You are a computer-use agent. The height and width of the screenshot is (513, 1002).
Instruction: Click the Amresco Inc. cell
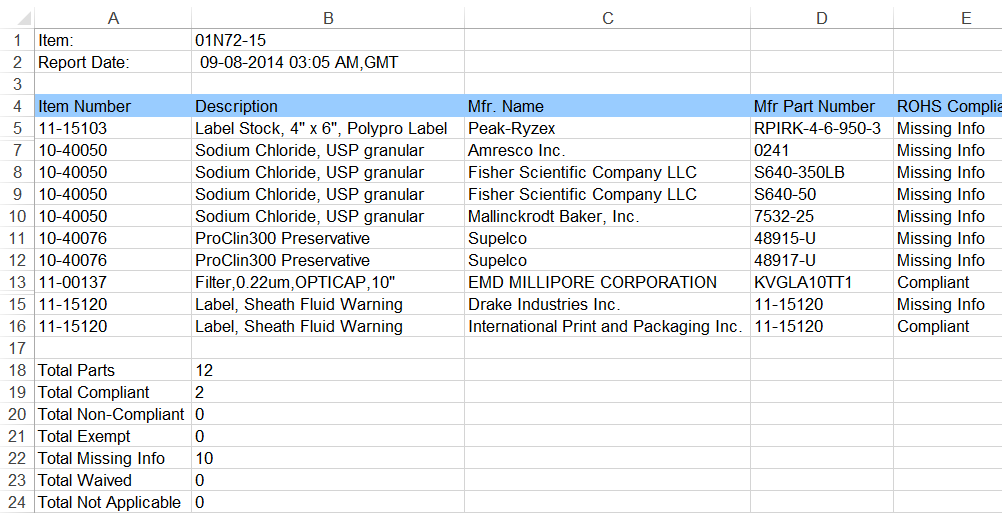pos(607,150)
